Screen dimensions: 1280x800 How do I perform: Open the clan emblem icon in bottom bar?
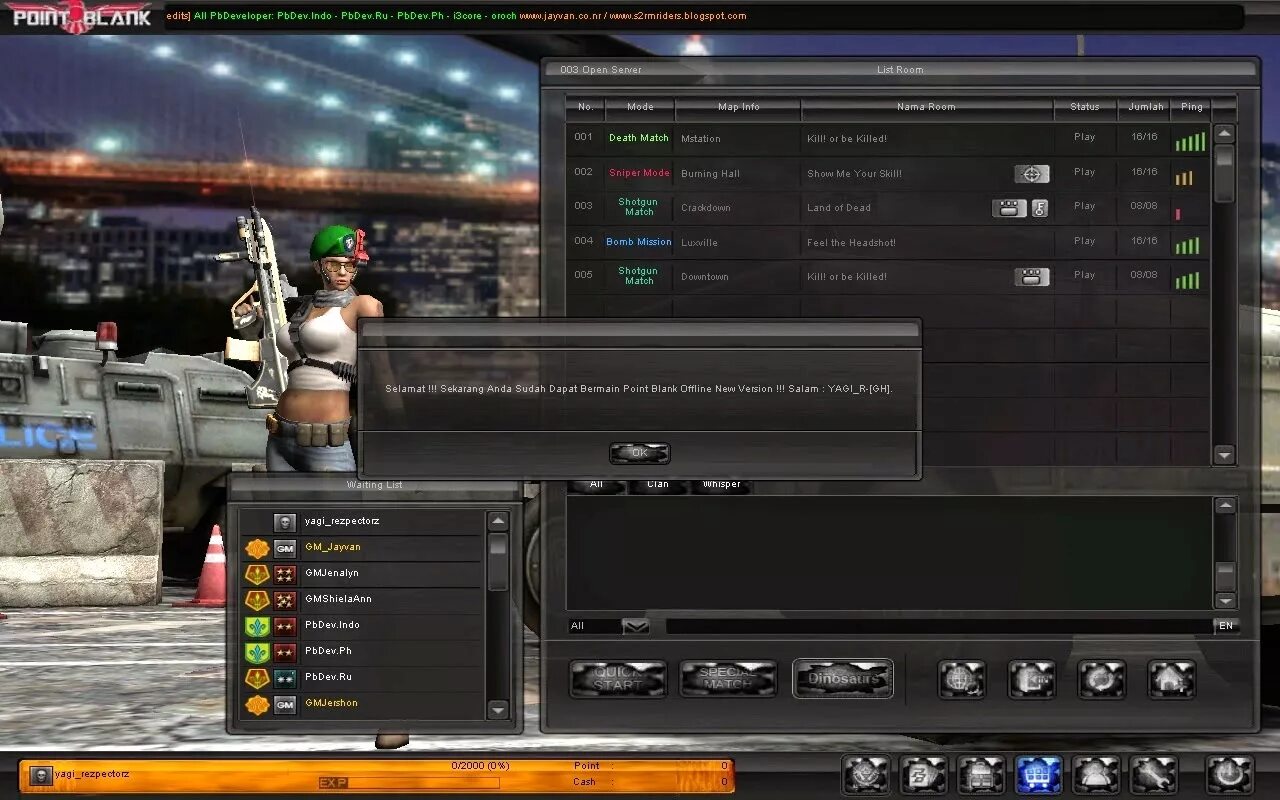[866, 775]
